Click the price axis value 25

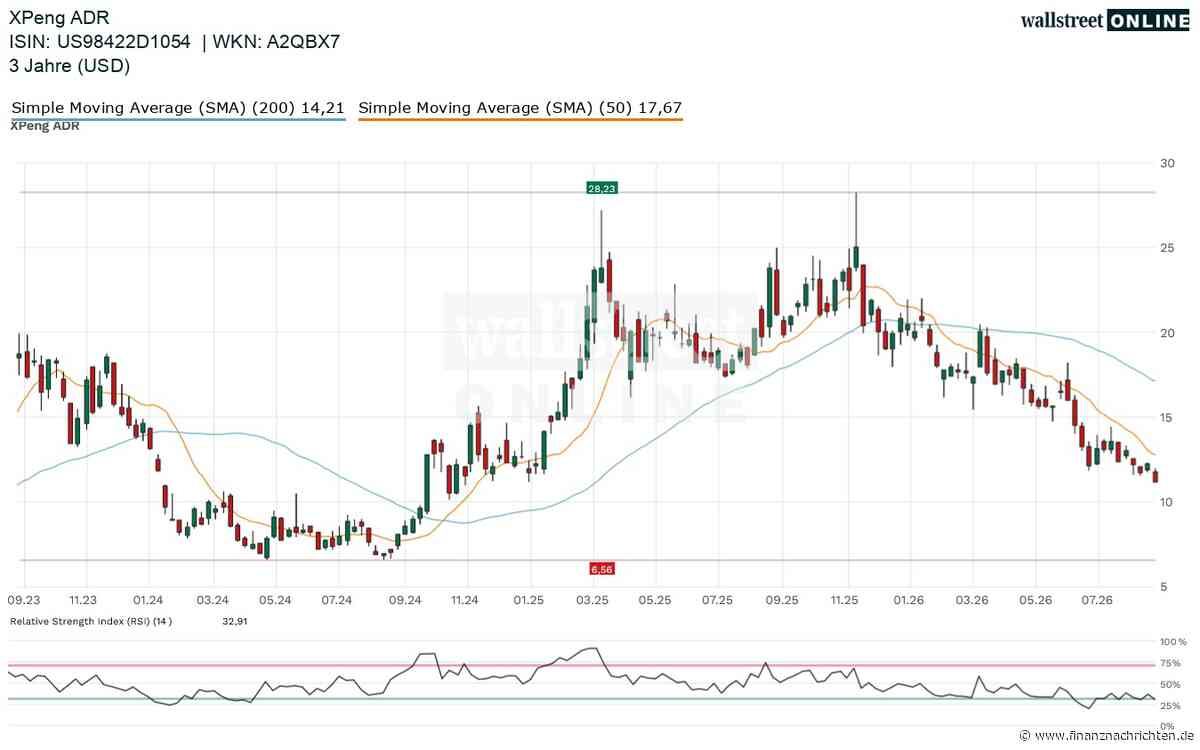point(1165,247)
